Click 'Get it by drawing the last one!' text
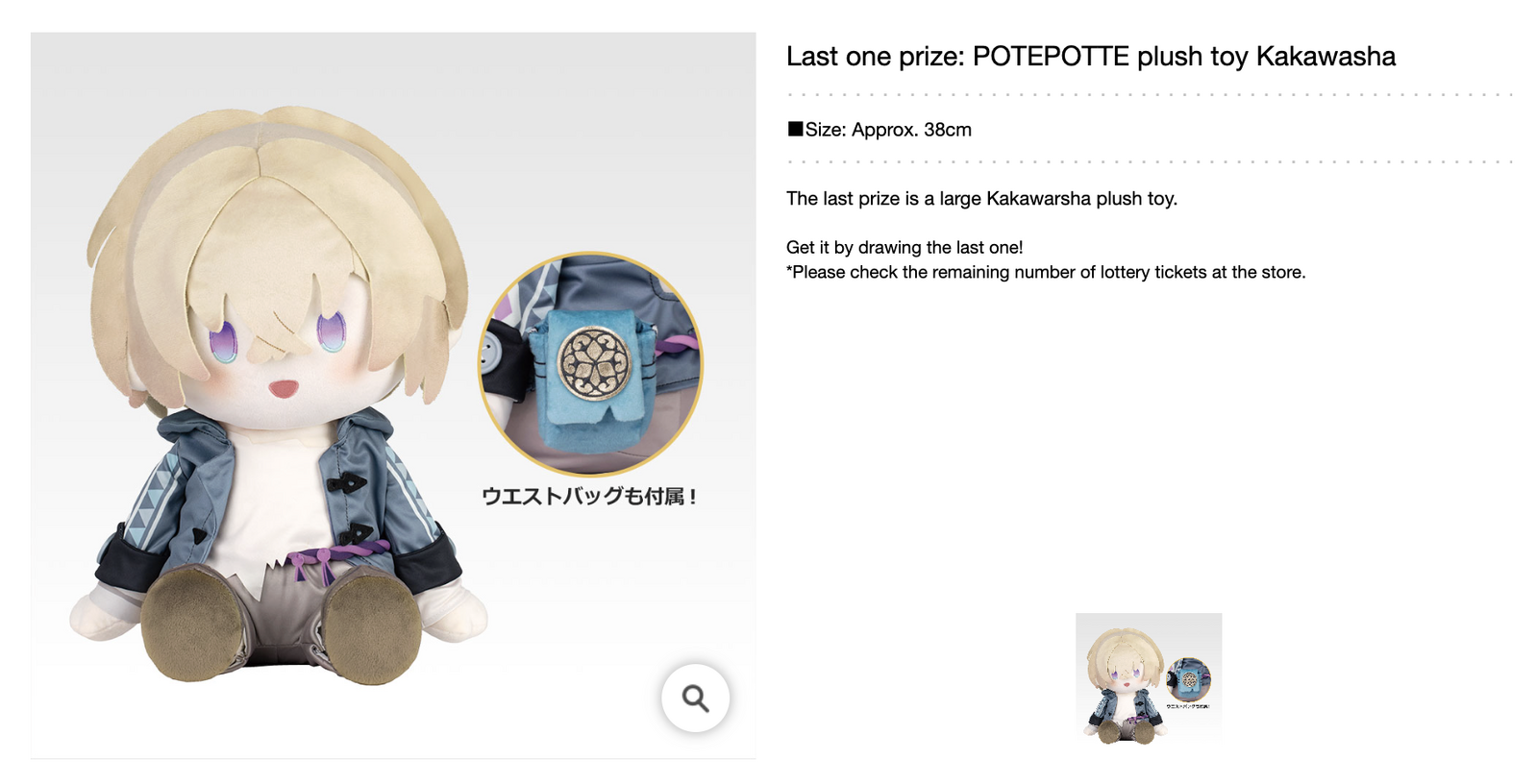1536x784 pixels. (904, 247)
